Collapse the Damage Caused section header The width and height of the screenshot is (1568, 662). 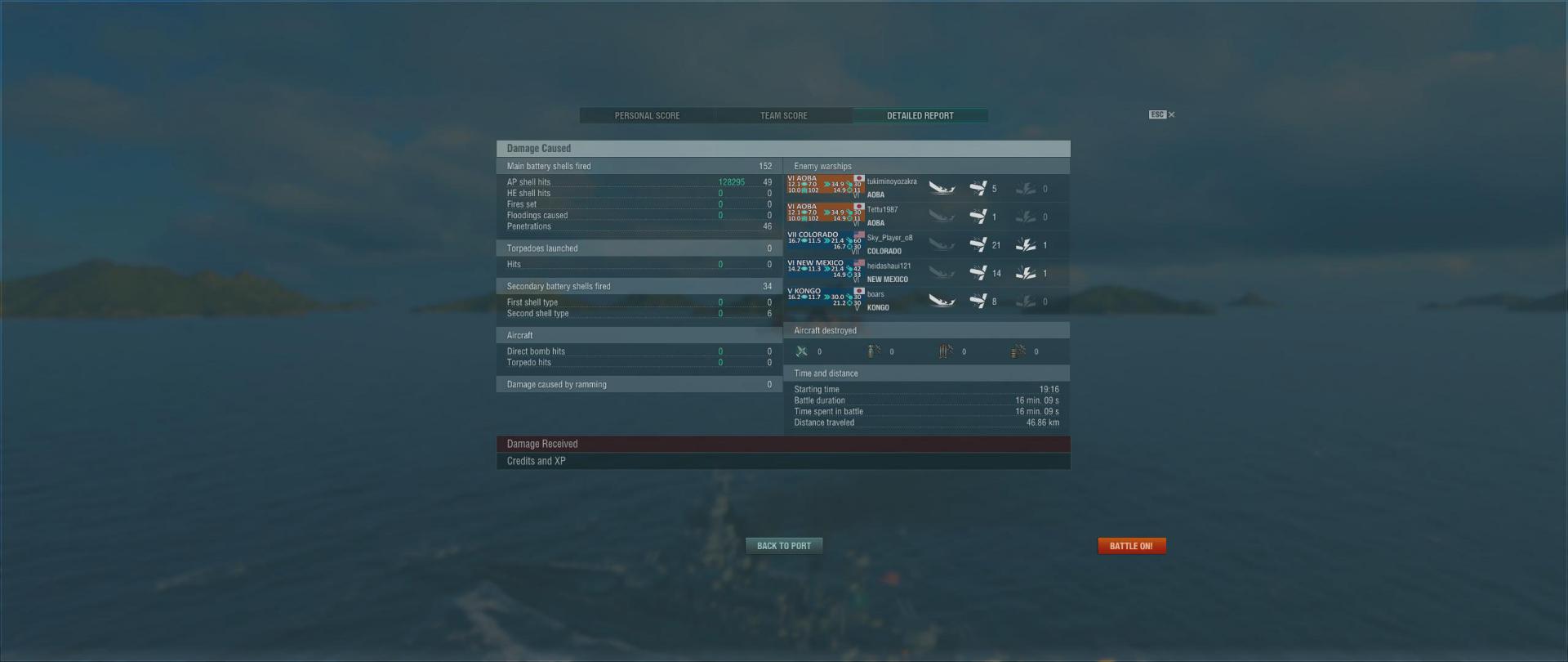[783, 148]
